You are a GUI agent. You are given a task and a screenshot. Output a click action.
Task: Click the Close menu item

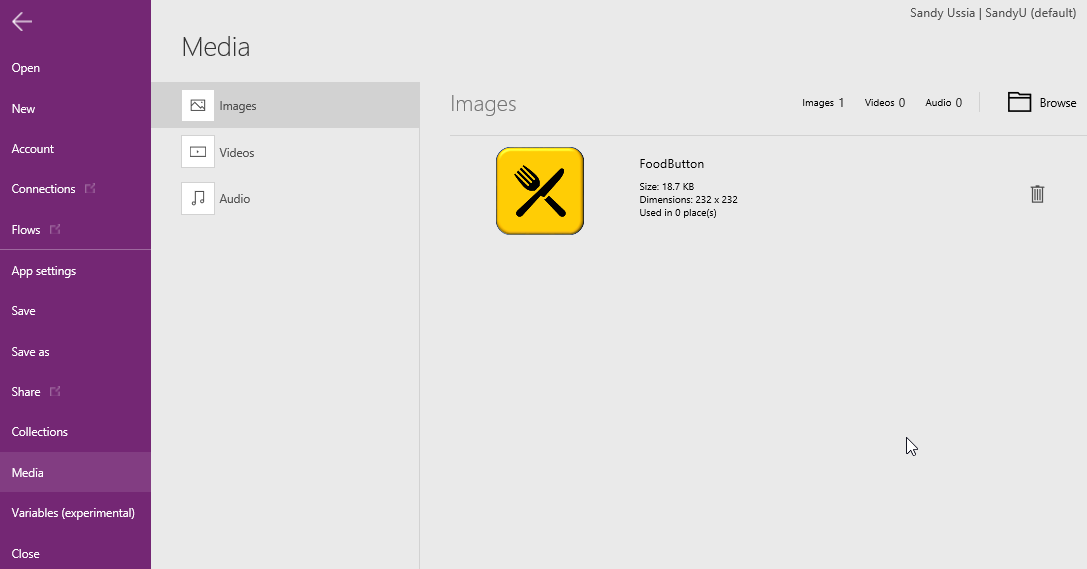point(26,554)
